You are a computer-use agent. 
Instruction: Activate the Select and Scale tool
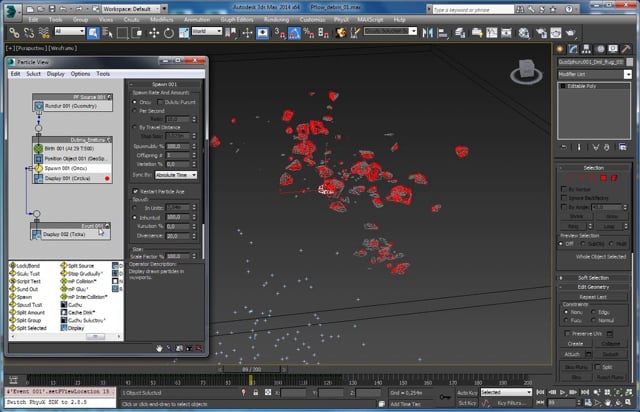click(x=184, y=33)
